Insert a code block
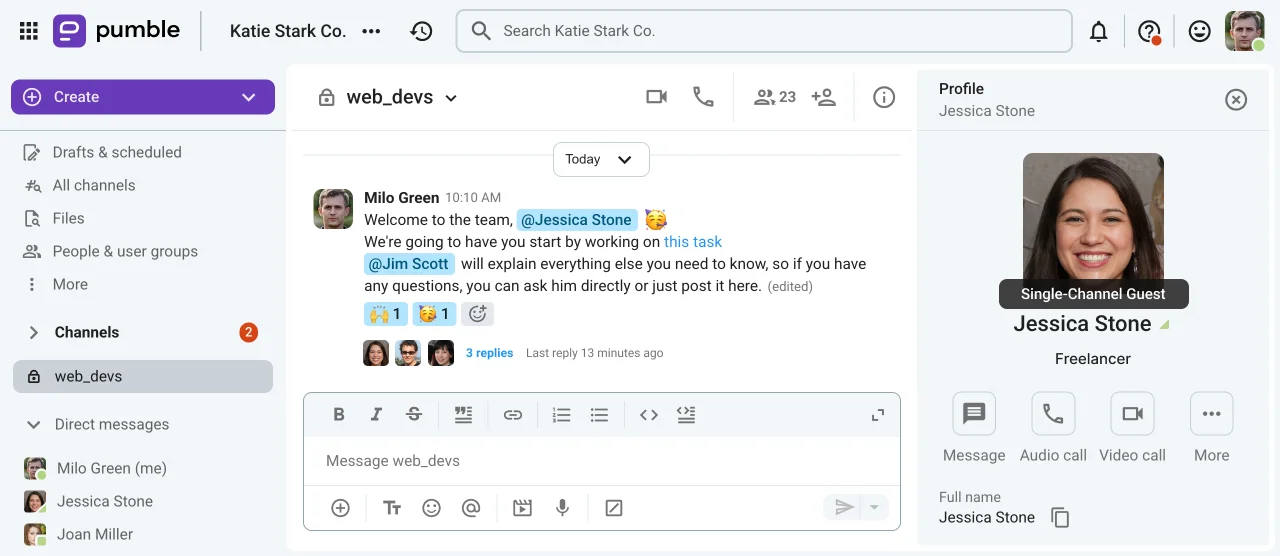1280x556 pixels. (x=686, y=415)
